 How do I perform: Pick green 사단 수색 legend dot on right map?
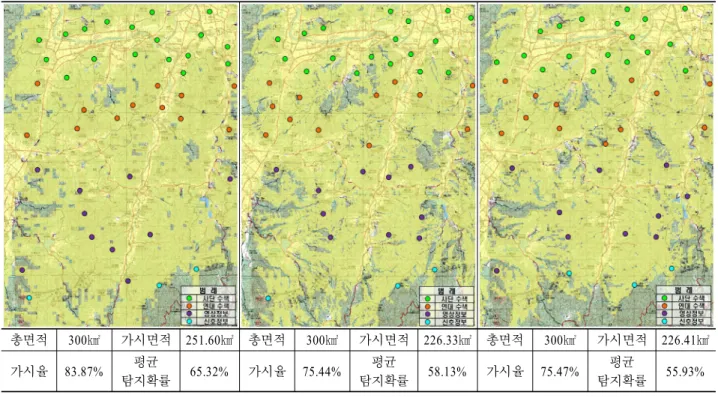click(664, 298)
